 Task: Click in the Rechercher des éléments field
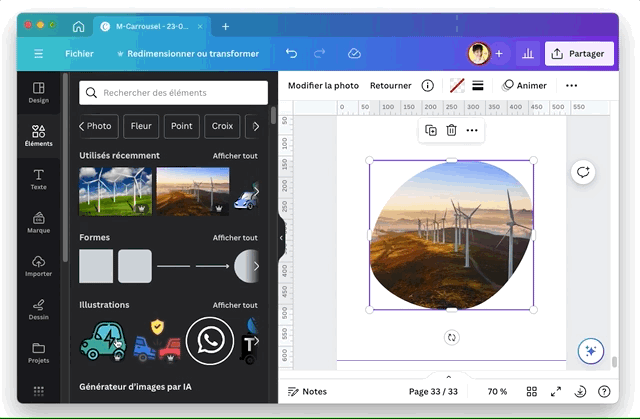coord(173,93)
